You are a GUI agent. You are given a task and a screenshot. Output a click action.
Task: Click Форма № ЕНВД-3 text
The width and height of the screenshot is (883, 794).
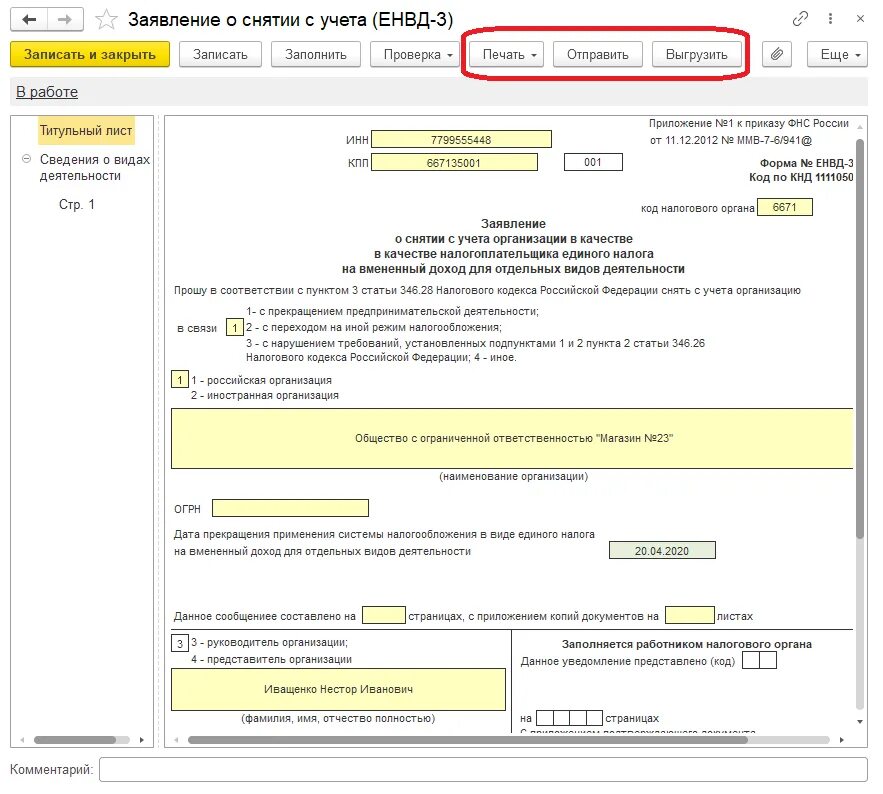pyautogui.click(x=806, y=163)
